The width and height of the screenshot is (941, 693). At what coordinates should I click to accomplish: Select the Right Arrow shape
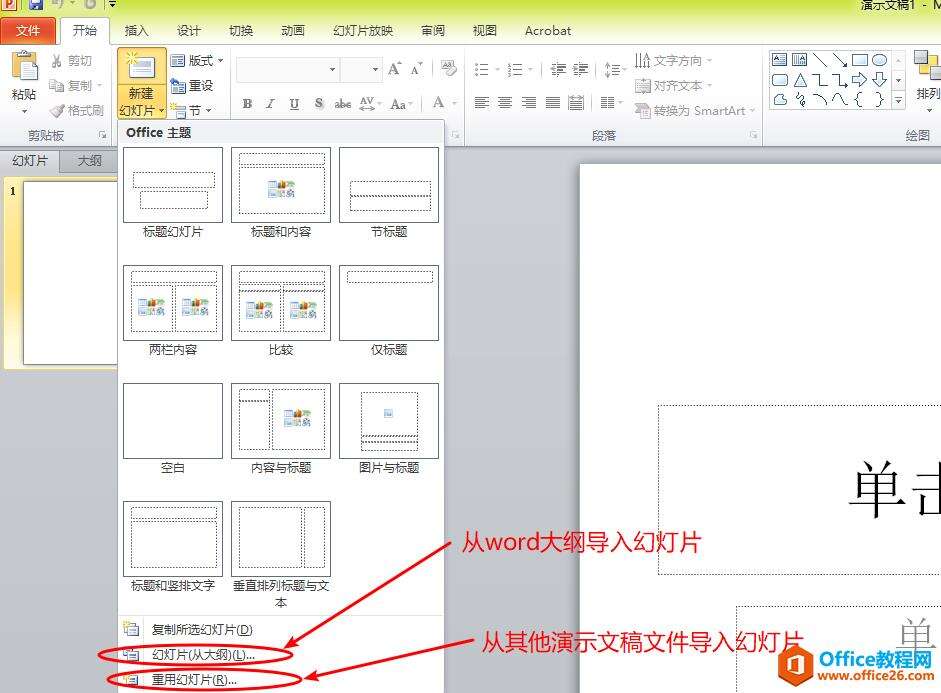[x=859, y=79]
